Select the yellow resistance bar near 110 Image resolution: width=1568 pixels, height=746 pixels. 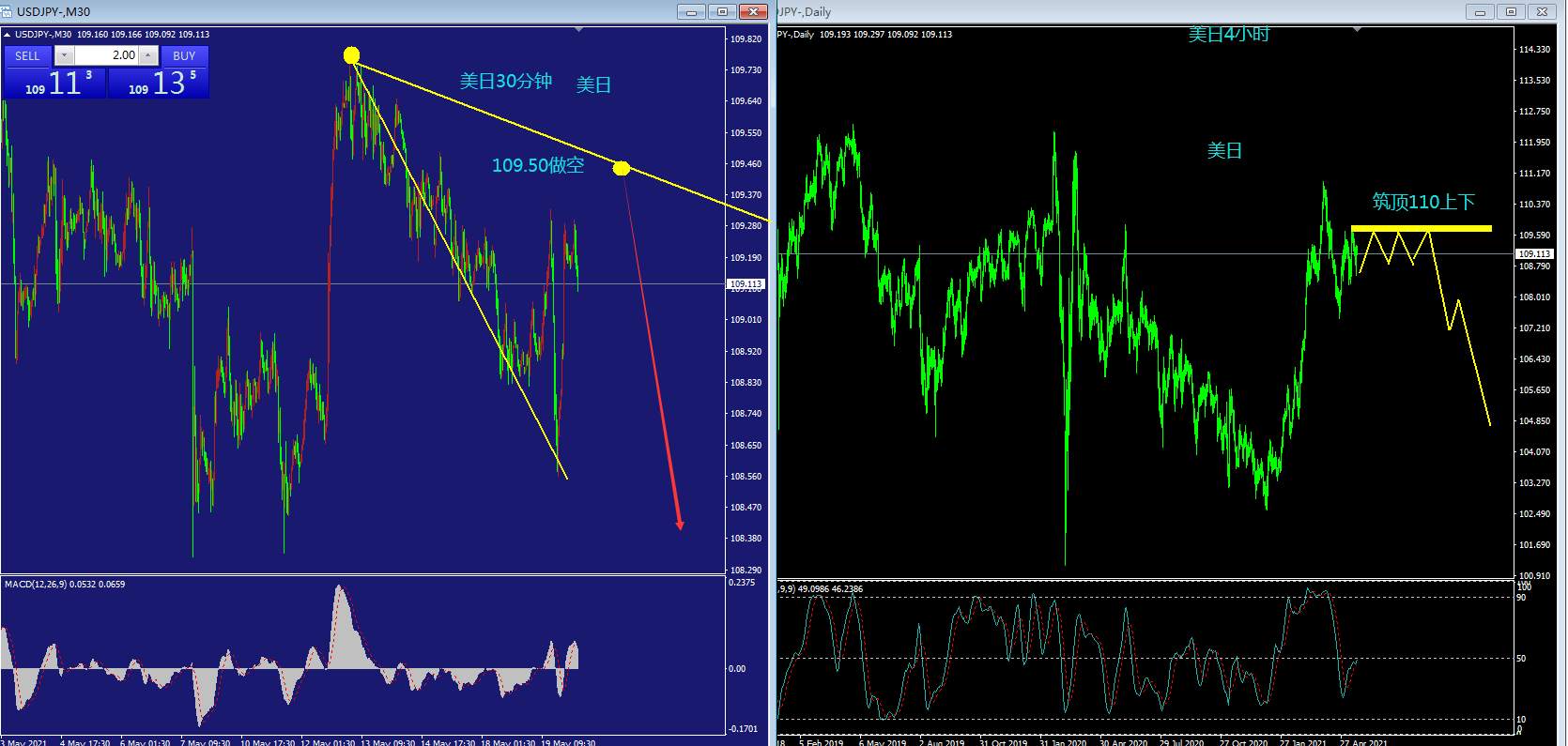[1421, 228]
